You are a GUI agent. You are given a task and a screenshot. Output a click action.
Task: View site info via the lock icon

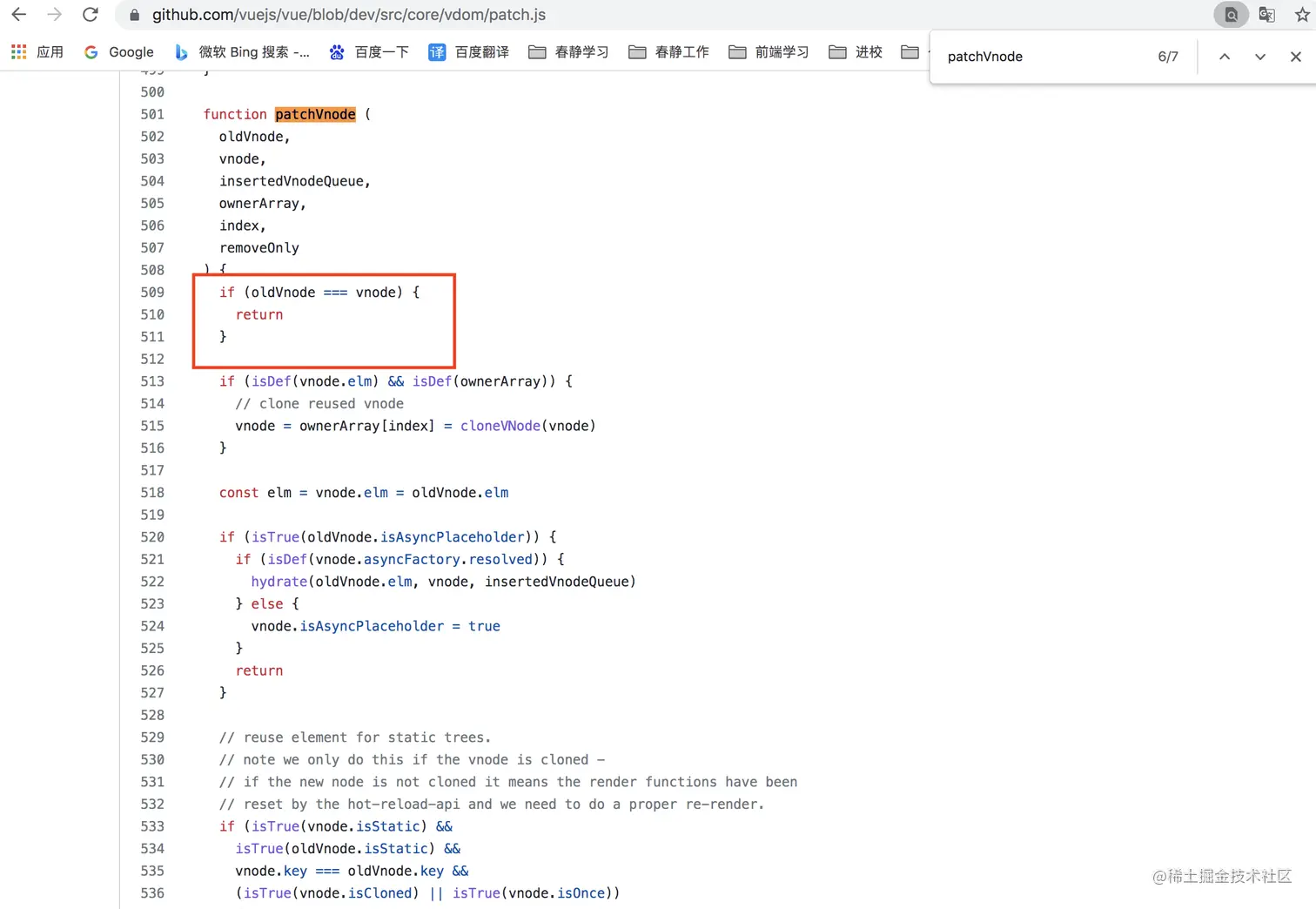tap(134, 15)
